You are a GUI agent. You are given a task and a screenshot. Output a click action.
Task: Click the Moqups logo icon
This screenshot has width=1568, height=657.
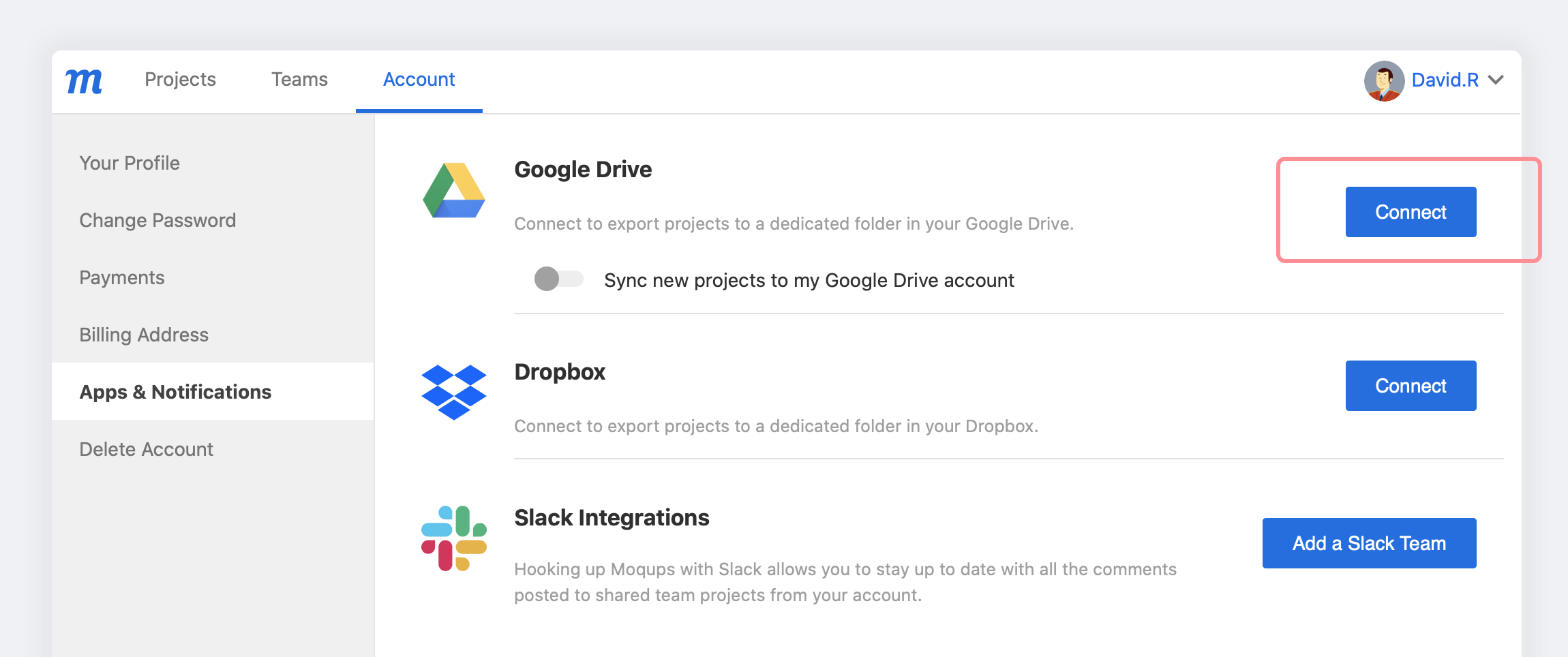tap(83, 80)
